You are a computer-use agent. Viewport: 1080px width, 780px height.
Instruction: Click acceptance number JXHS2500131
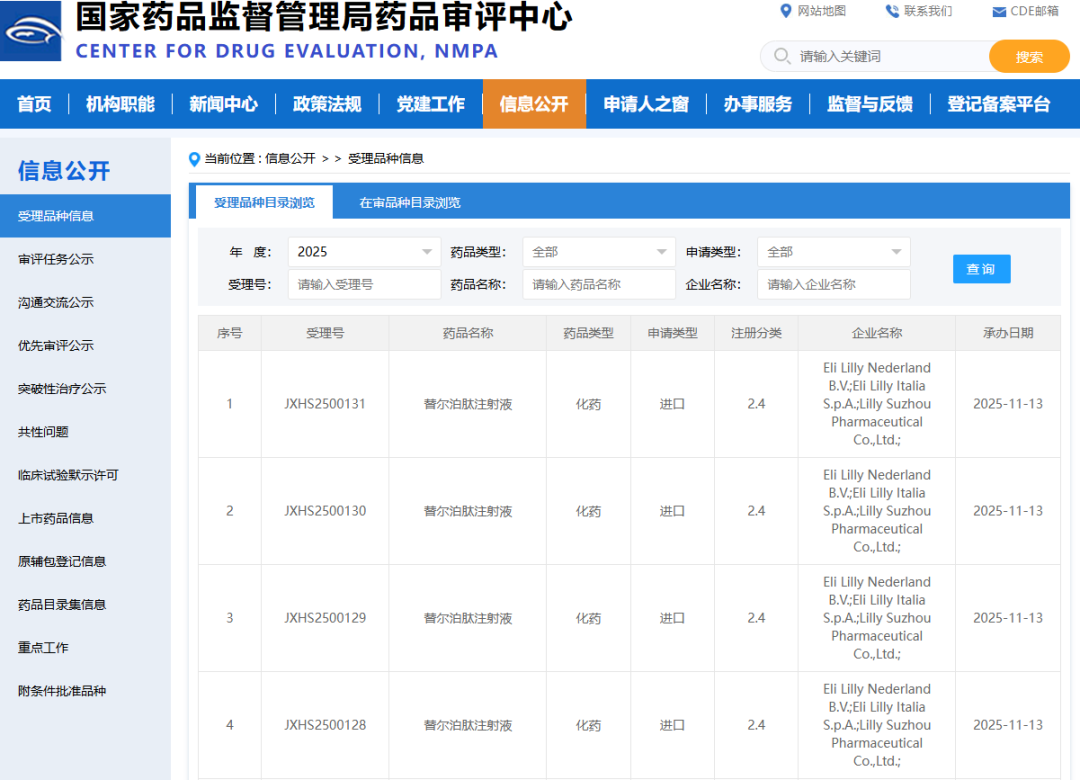tap(325, 404)
